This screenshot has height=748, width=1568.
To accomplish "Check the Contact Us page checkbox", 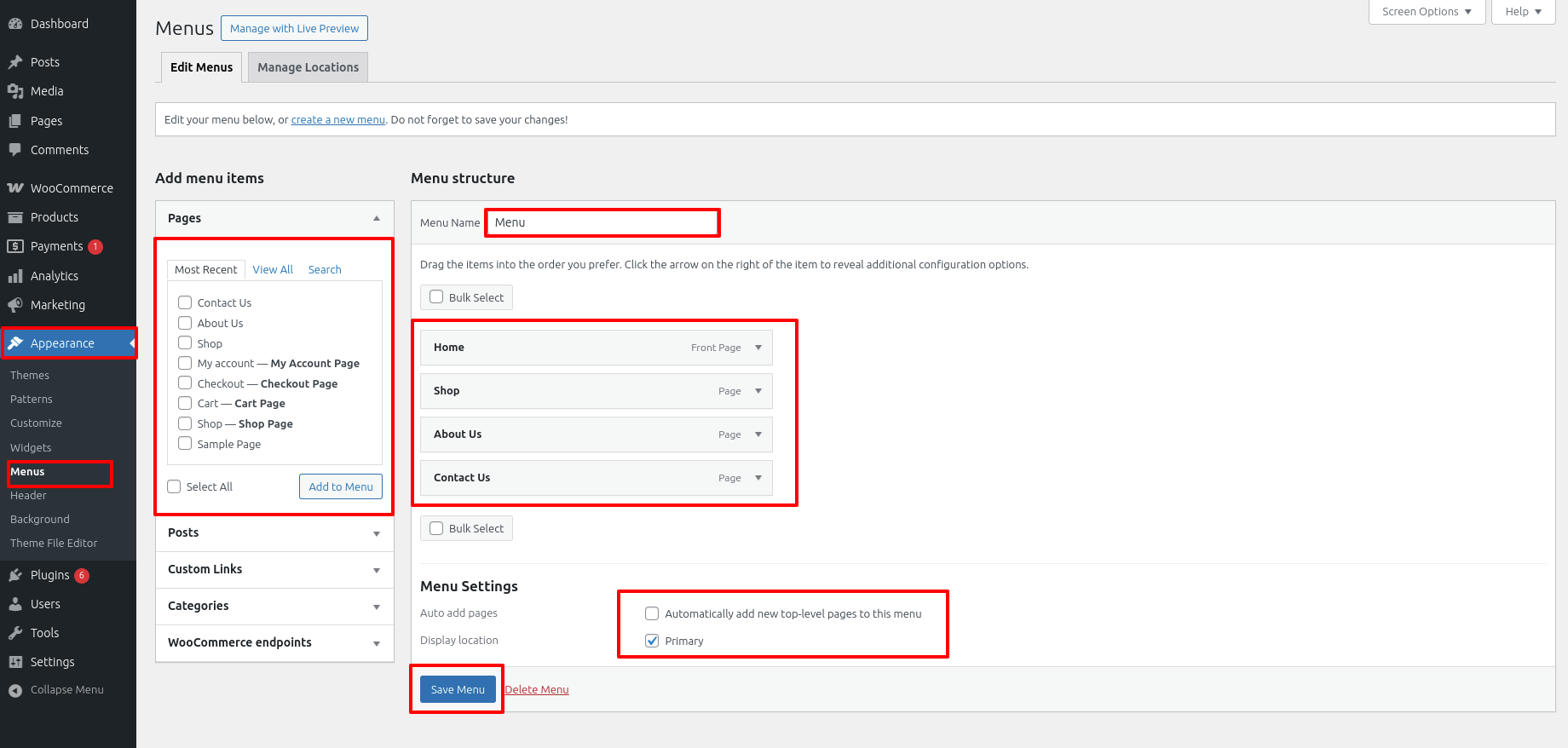I will tap(185, 302).
